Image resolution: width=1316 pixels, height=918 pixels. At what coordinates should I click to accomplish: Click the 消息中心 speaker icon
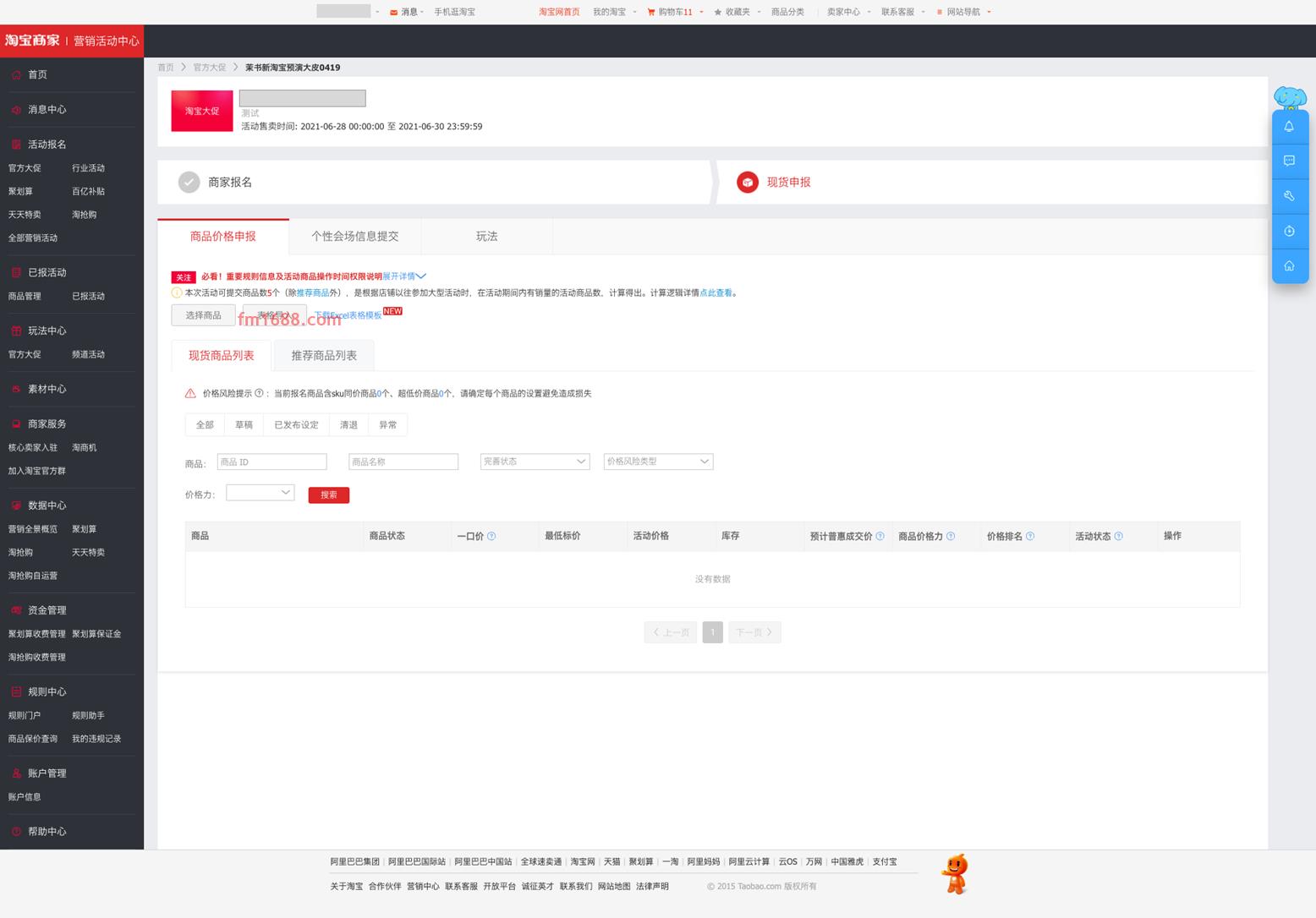tap(16, 110)
